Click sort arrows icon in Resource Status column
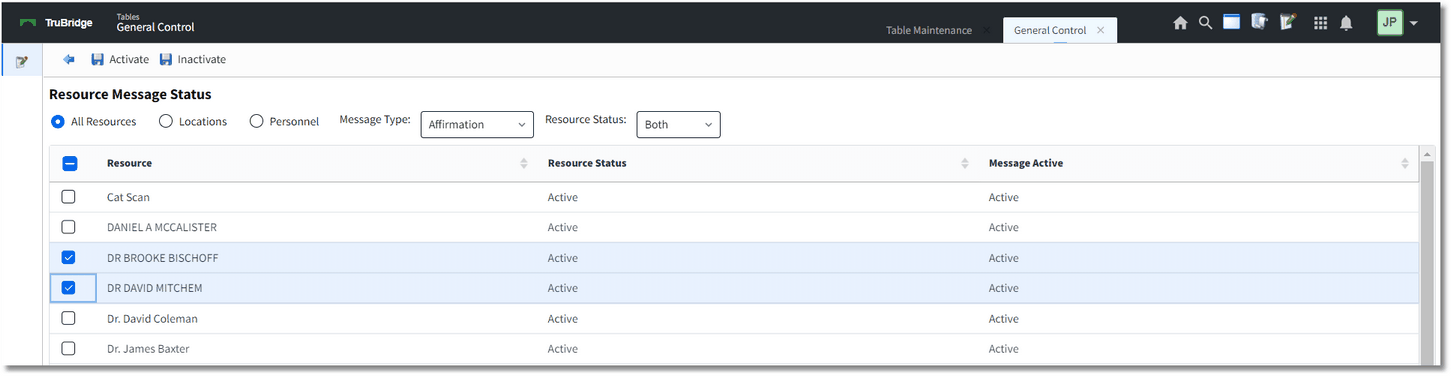This screenshot has height=376, width=1451. tap(965, 163)
